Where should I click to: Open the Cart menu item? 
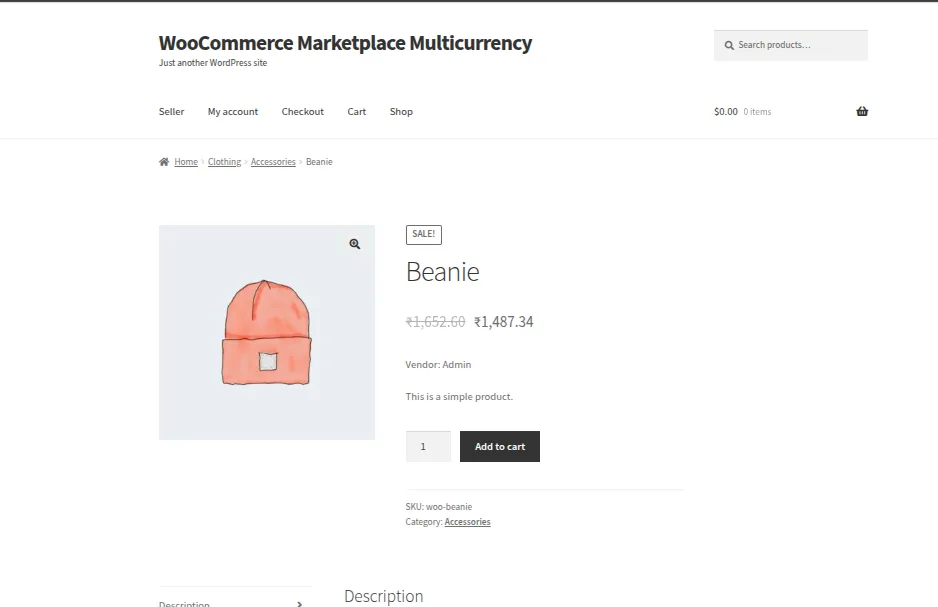[356, 111]
